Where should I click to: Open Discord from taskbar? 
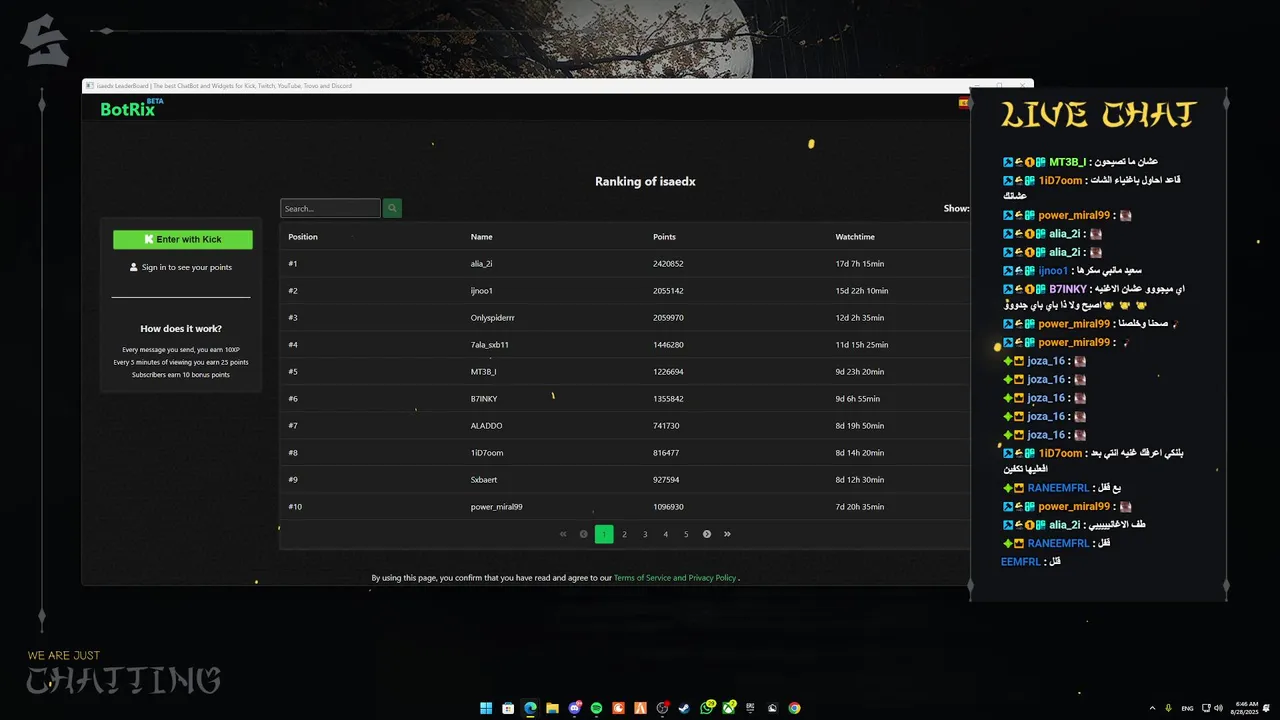pos(574,708)
